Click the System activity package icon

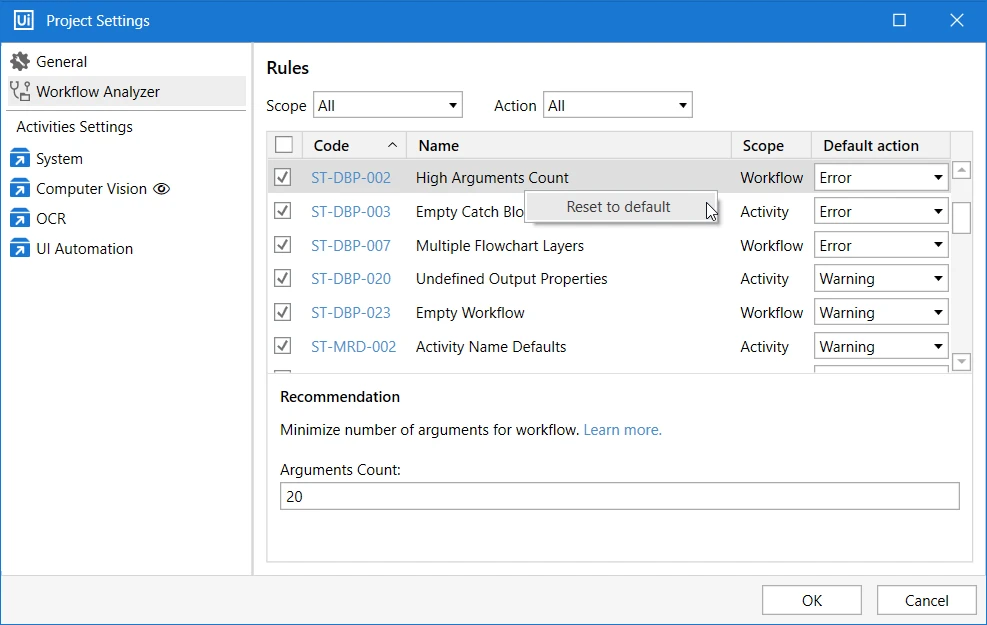20,159
